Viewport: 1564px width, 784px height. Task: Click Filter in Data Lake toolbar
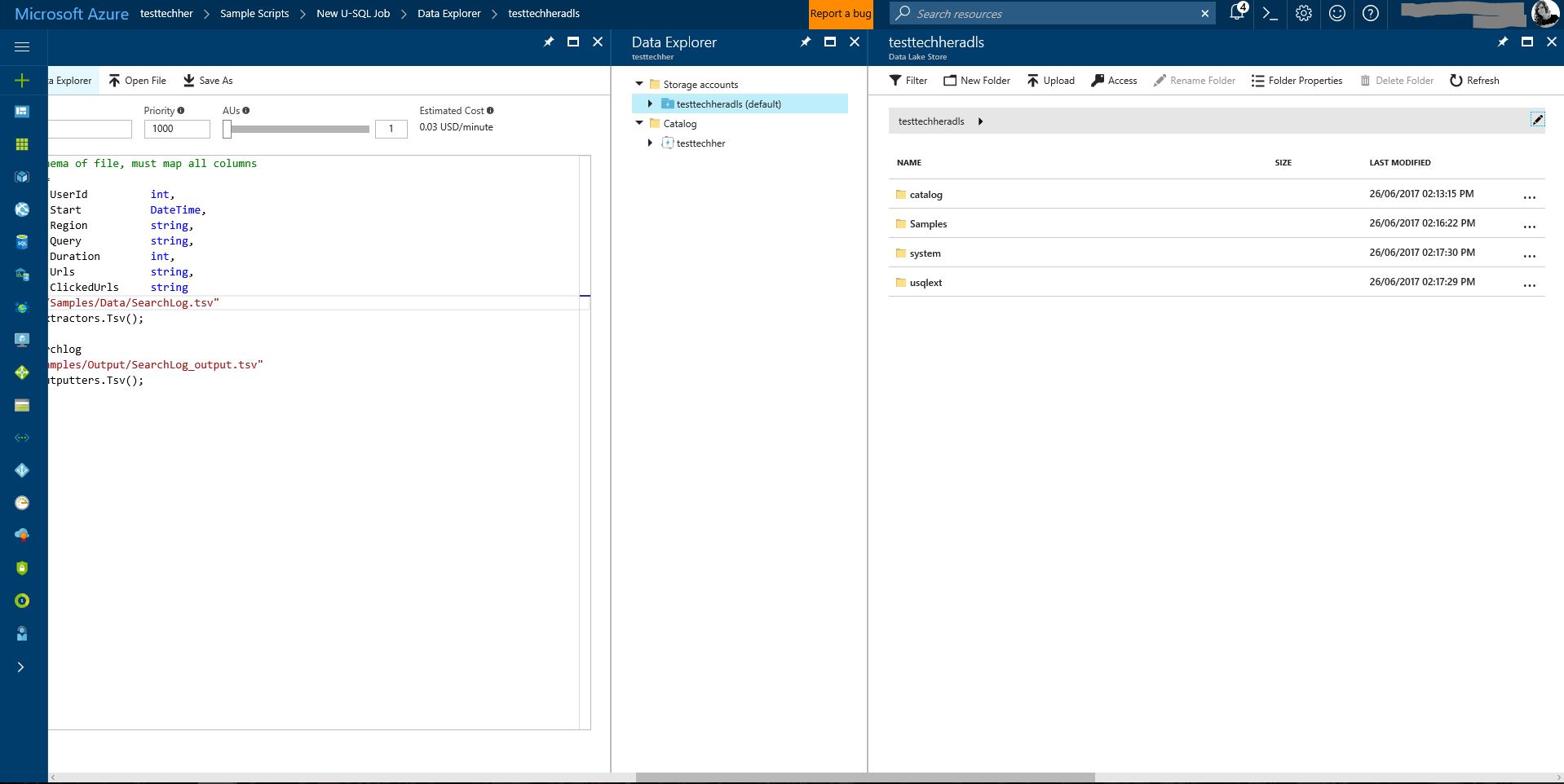pyautogui.click(x=908, y=80)
